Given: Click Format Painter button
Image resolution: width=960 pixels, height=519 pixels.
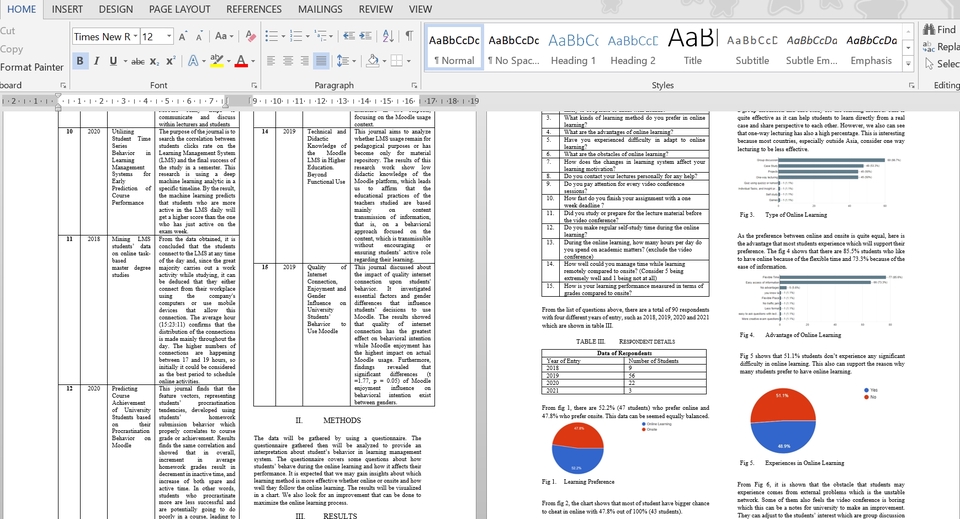Looking at the screenshot, I should point(32,67).
